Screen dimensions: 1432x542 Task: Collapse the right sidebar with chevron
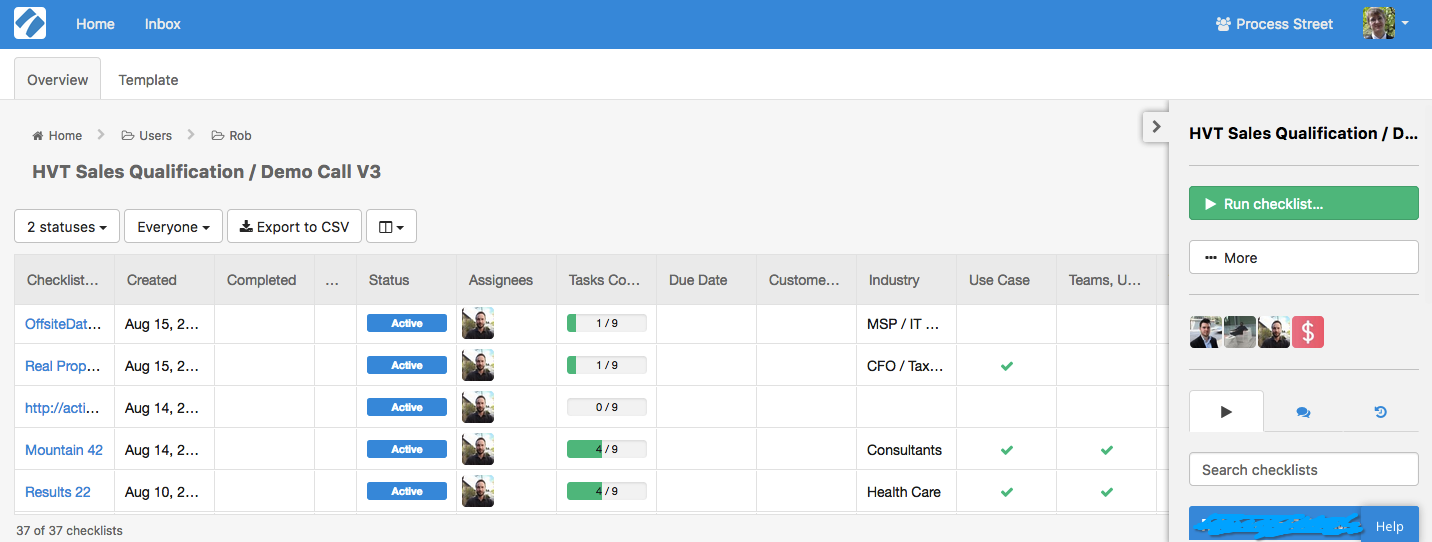[1156, 127]
